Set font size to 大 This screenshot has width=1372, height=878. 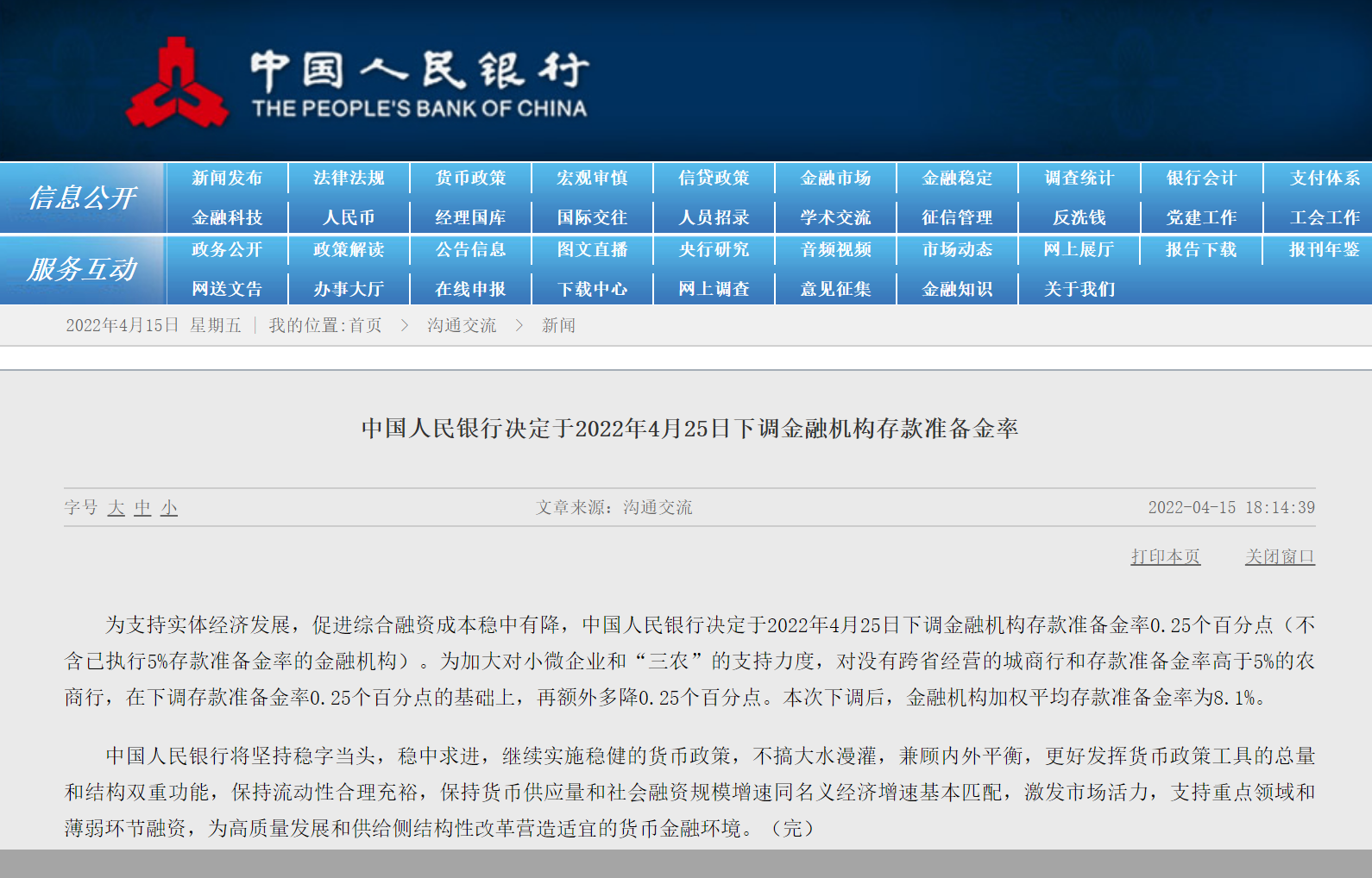pyautogui.click(x=116, y=507)
